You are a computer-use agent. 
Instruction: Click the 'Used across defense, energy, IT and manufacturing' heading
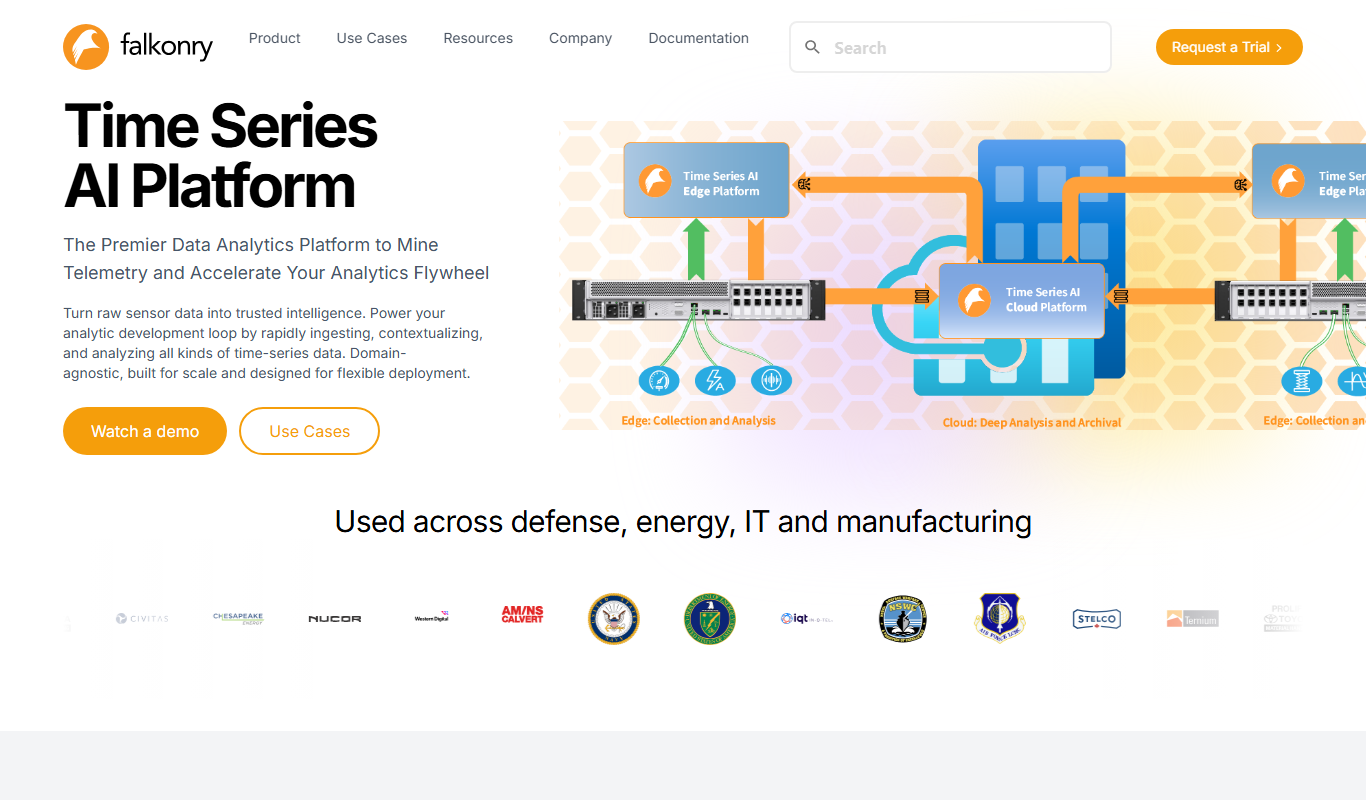pyautogui.click(x=683, y=521)
